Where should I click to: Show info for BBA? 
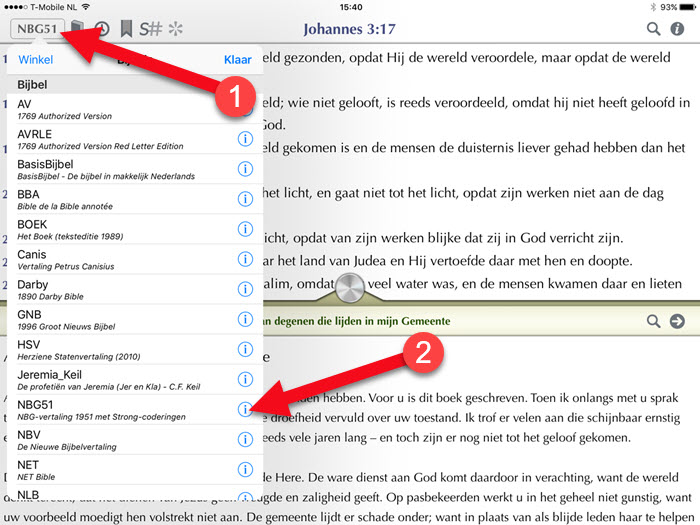[x=245, y=199]
